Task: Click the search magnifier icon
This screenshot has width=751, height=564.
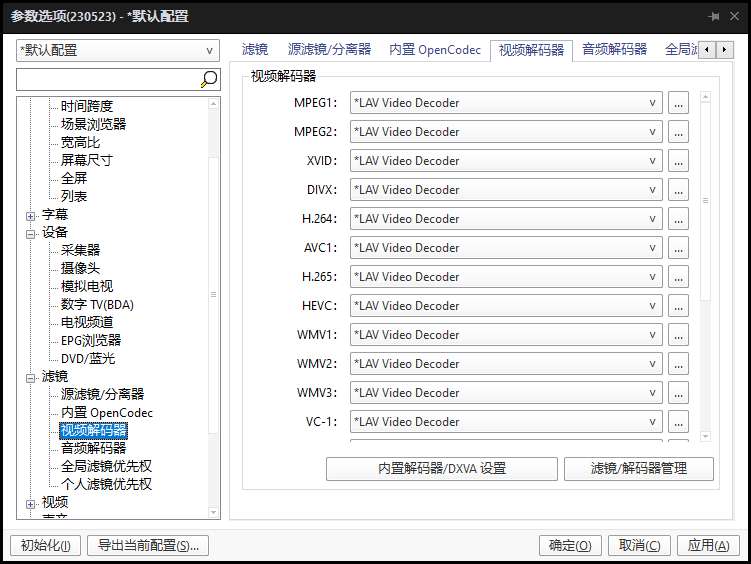Action: pyautogui.click(x=209, y=79)
